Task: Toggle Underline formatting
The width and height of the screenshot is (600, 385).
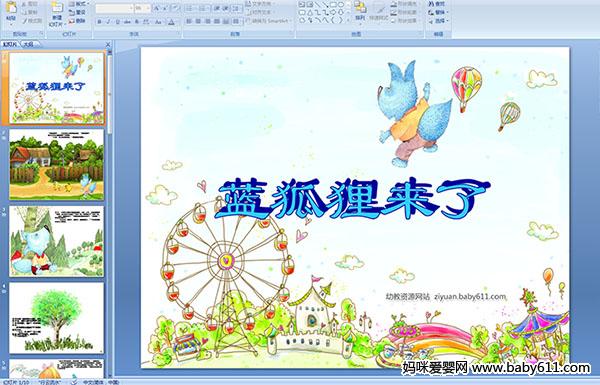Action: (x=117, y=22)
